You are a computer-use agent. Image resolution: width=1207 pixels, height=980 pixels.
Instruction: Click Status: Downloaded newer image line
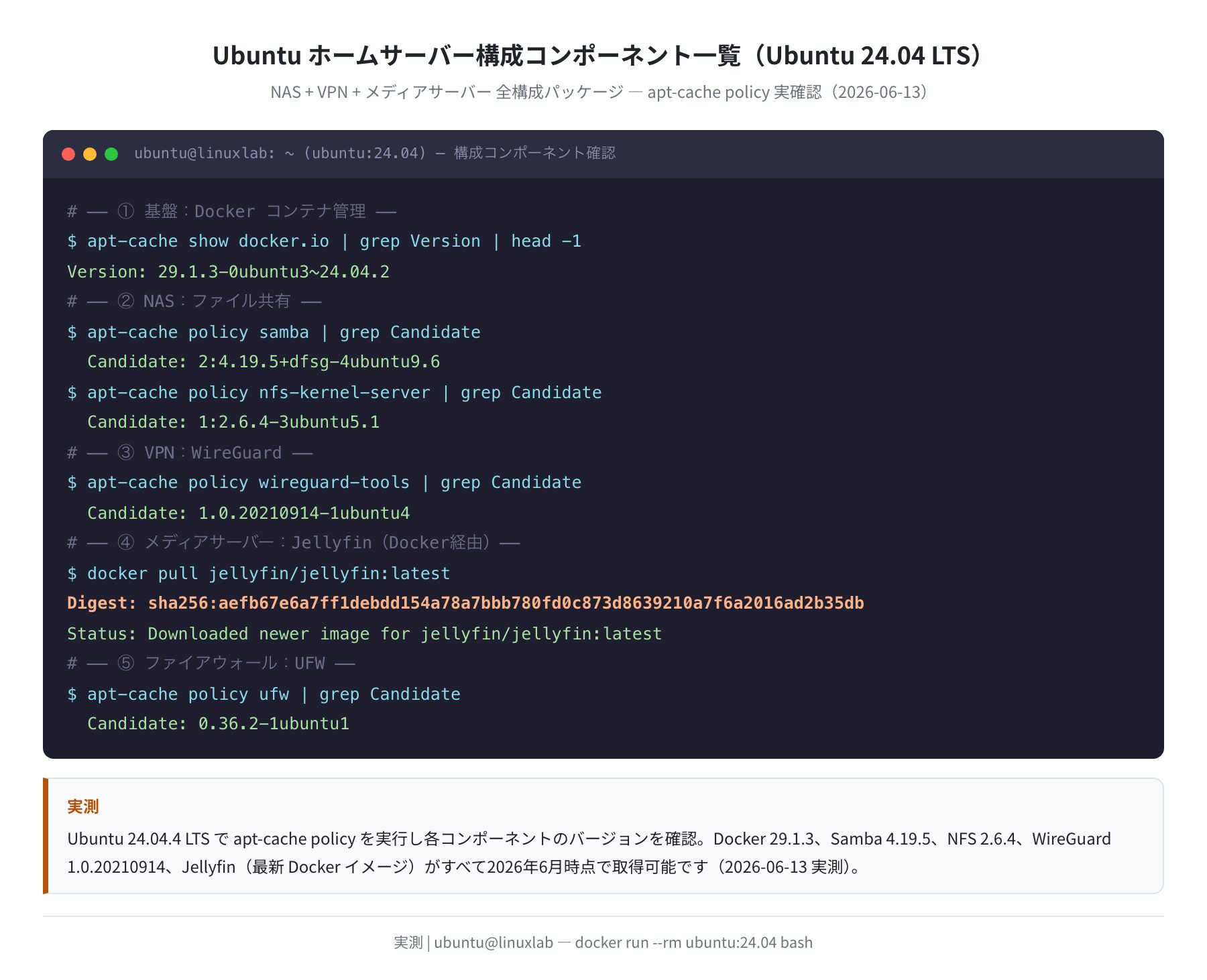[365, 633]
